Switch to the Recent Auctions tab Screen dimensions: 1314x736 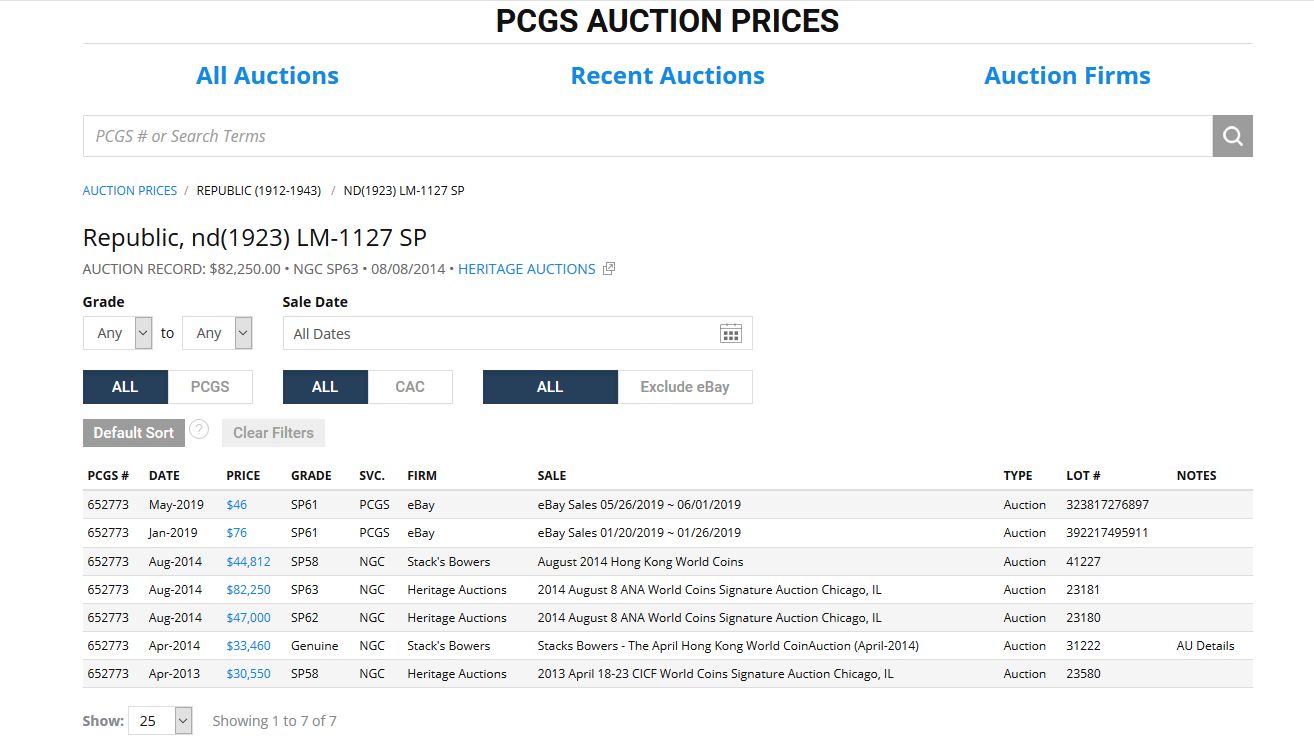click(667, 76)
